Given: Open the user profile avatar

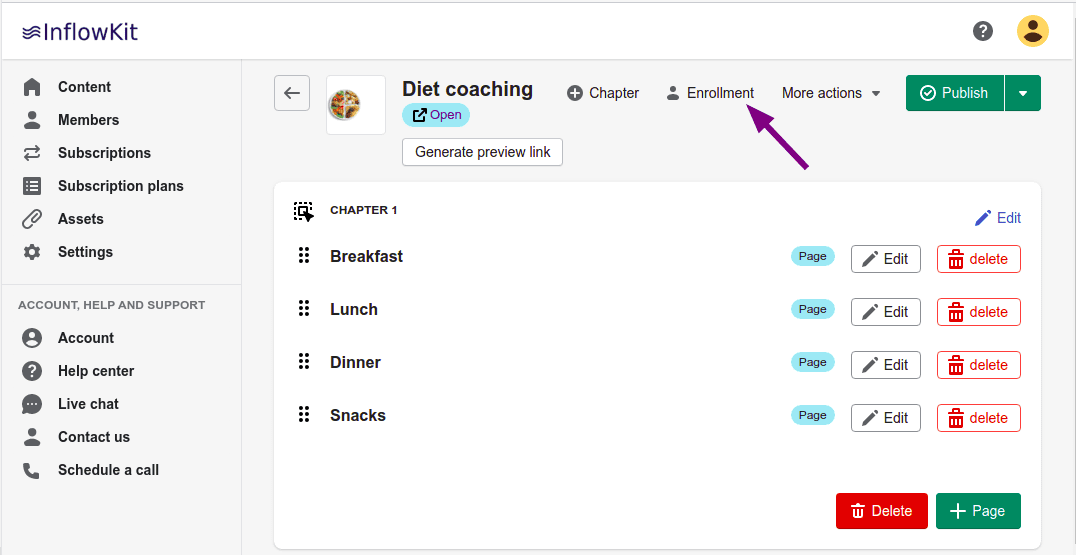Looking at the screenshot, I should 1032,31.
